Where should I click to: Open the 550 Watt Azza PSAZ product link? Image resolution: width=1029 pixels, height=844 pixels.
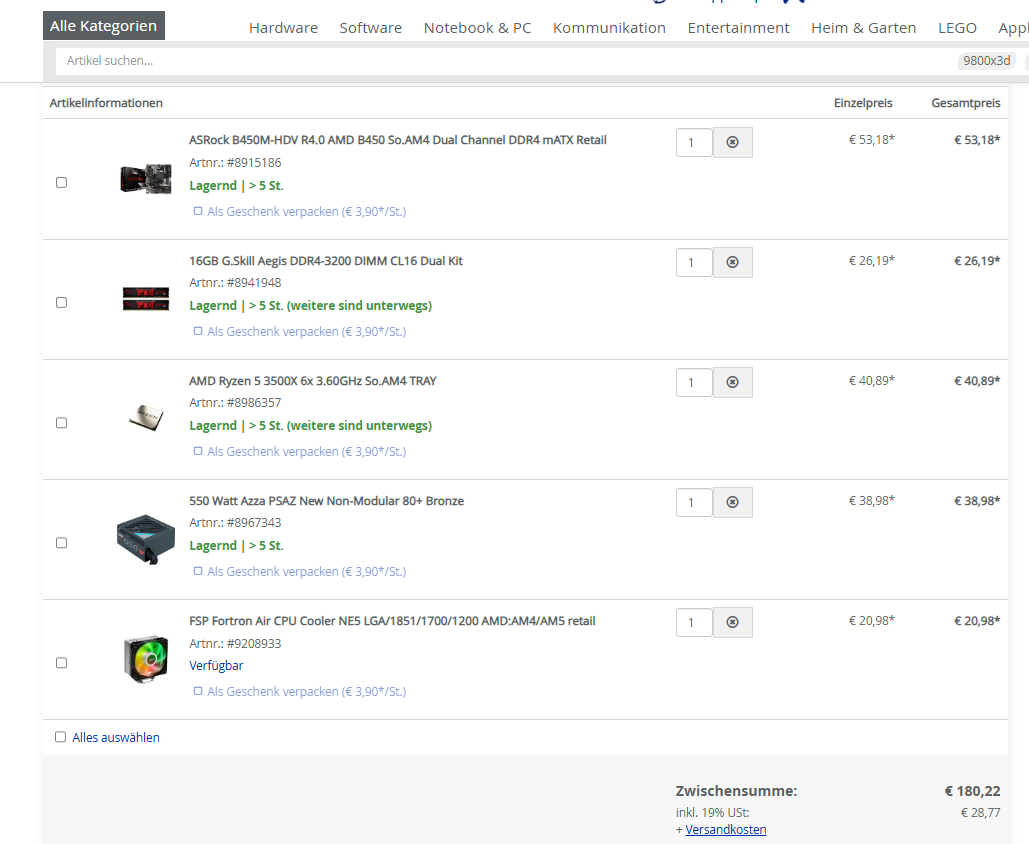pyautogui.click(x=326, y=501)
